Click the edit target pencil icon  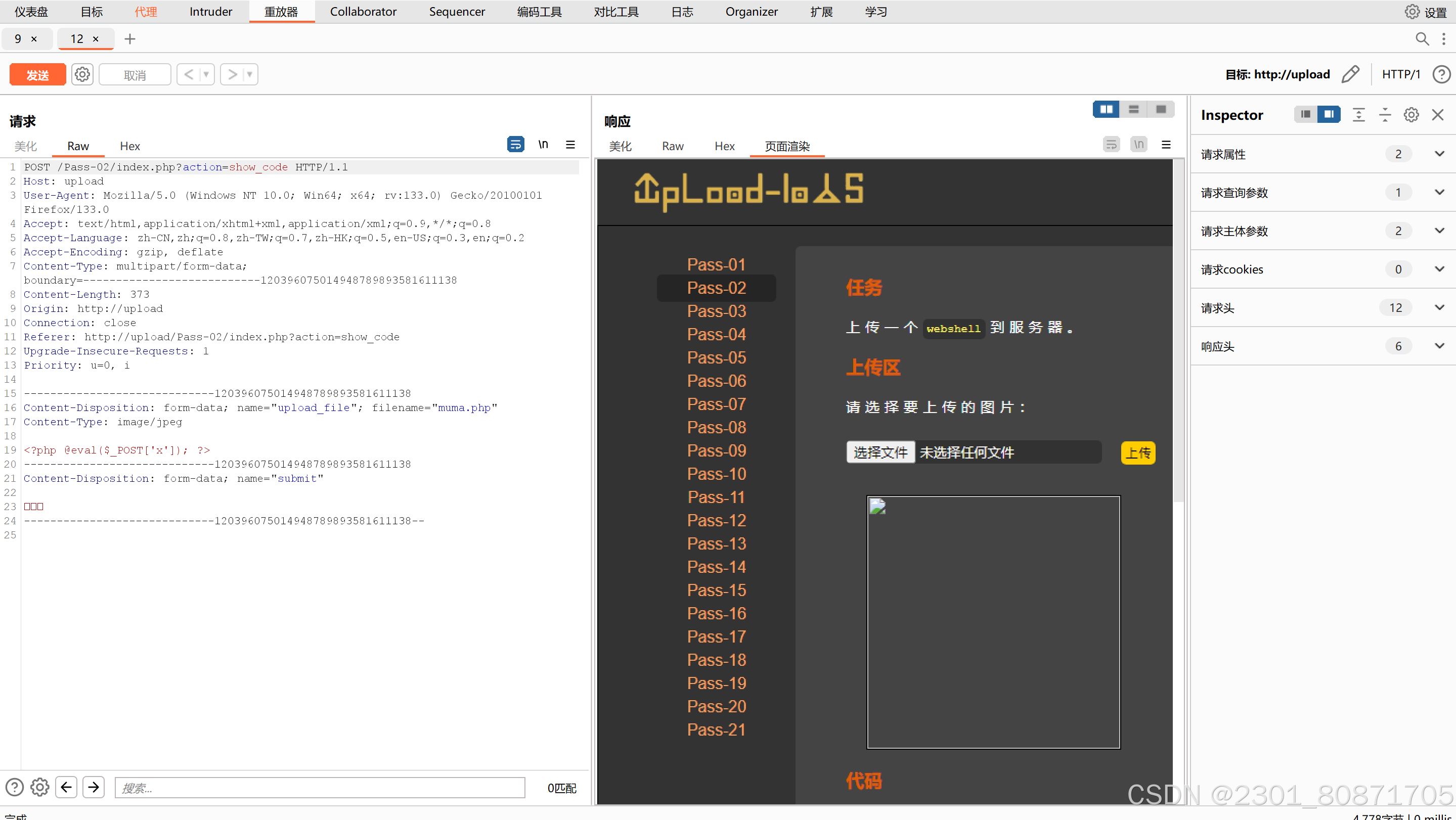coord(1350,75)
